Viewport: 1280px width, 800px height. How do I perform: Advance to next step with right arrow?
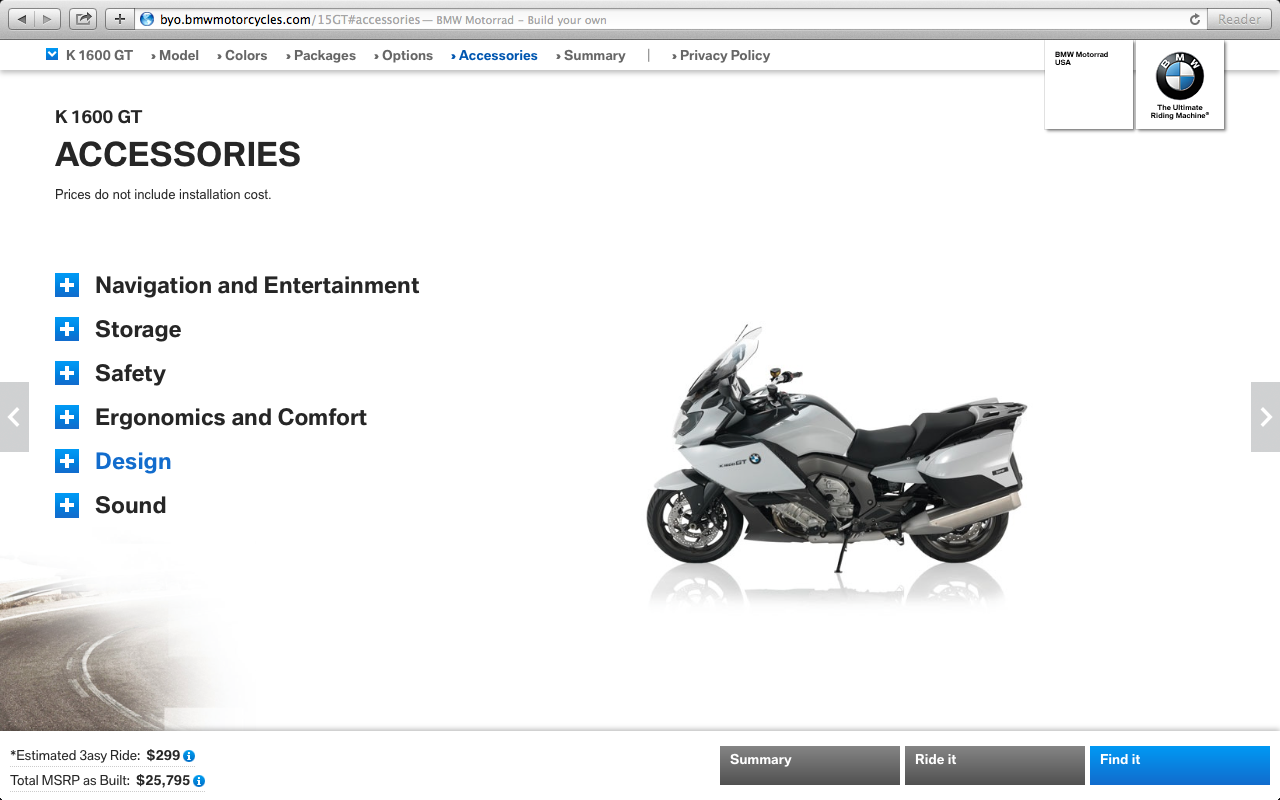[1265, 417]
